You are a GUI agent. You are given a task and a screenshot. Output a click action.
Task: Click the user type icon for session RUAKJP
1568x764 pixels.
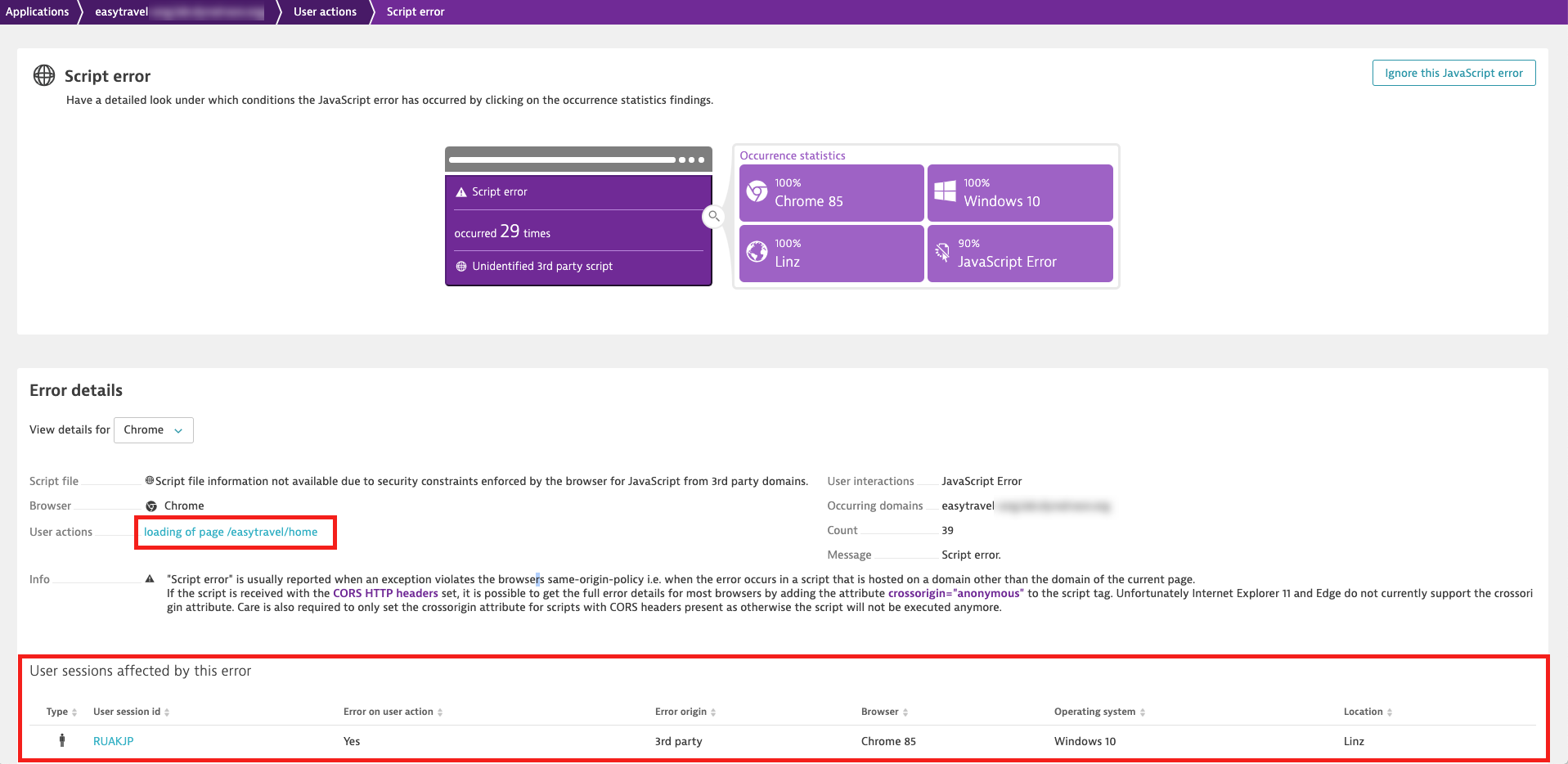click(62, 740)
